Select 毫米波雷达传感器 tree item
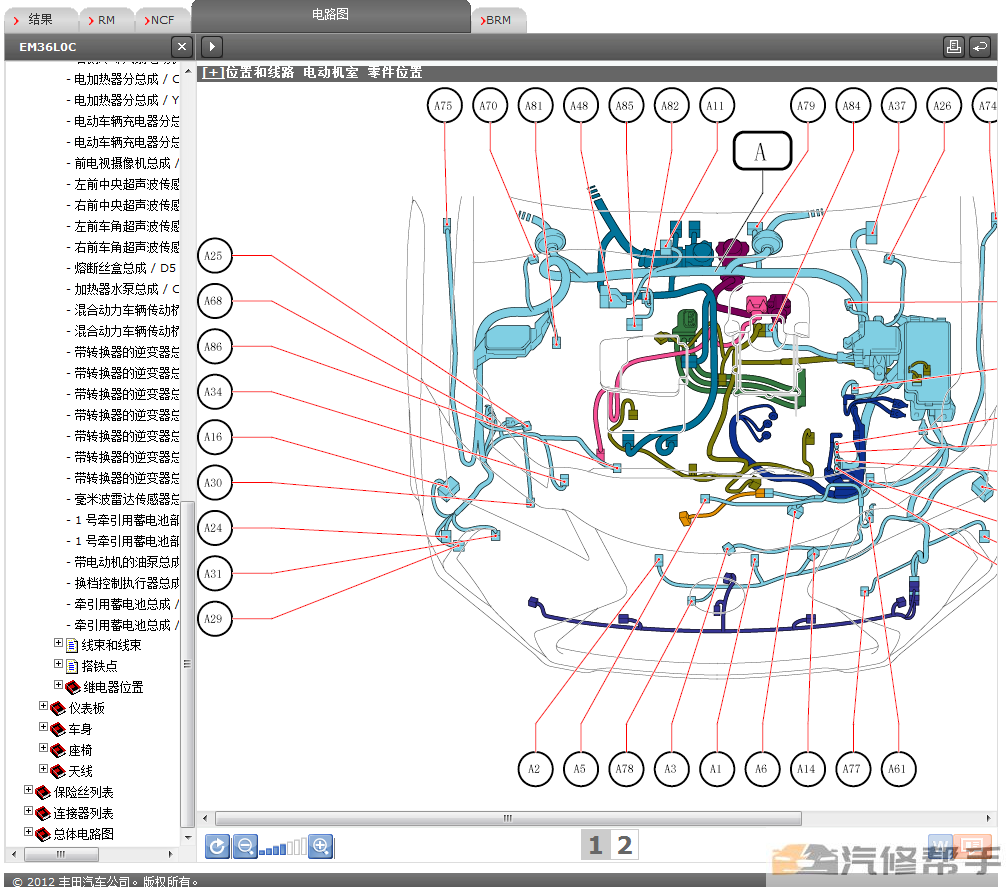This screenshot has height=887, width=1006. click(126, 499)
